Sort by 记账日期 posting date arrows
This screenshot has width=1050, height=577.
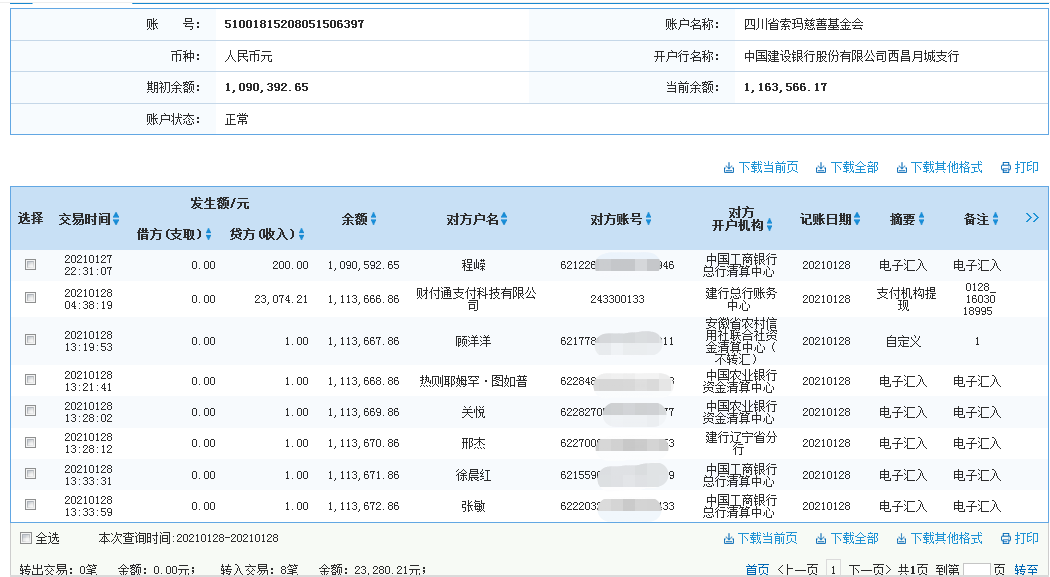pyautogui.click(x=857, y=219)
